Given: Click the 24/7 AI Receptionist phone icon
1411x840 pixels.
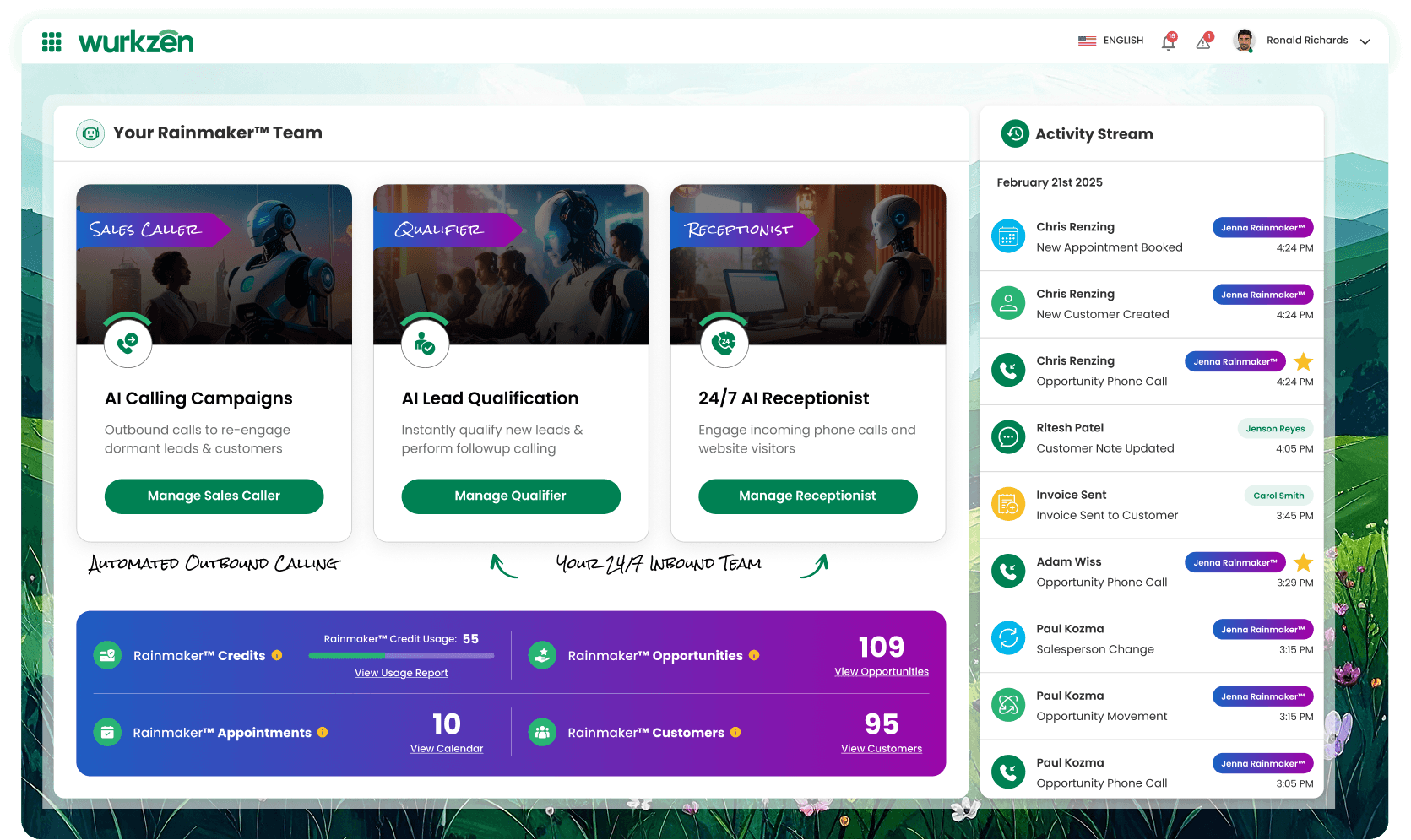Looking at the screenshot, I should (724, 343).
